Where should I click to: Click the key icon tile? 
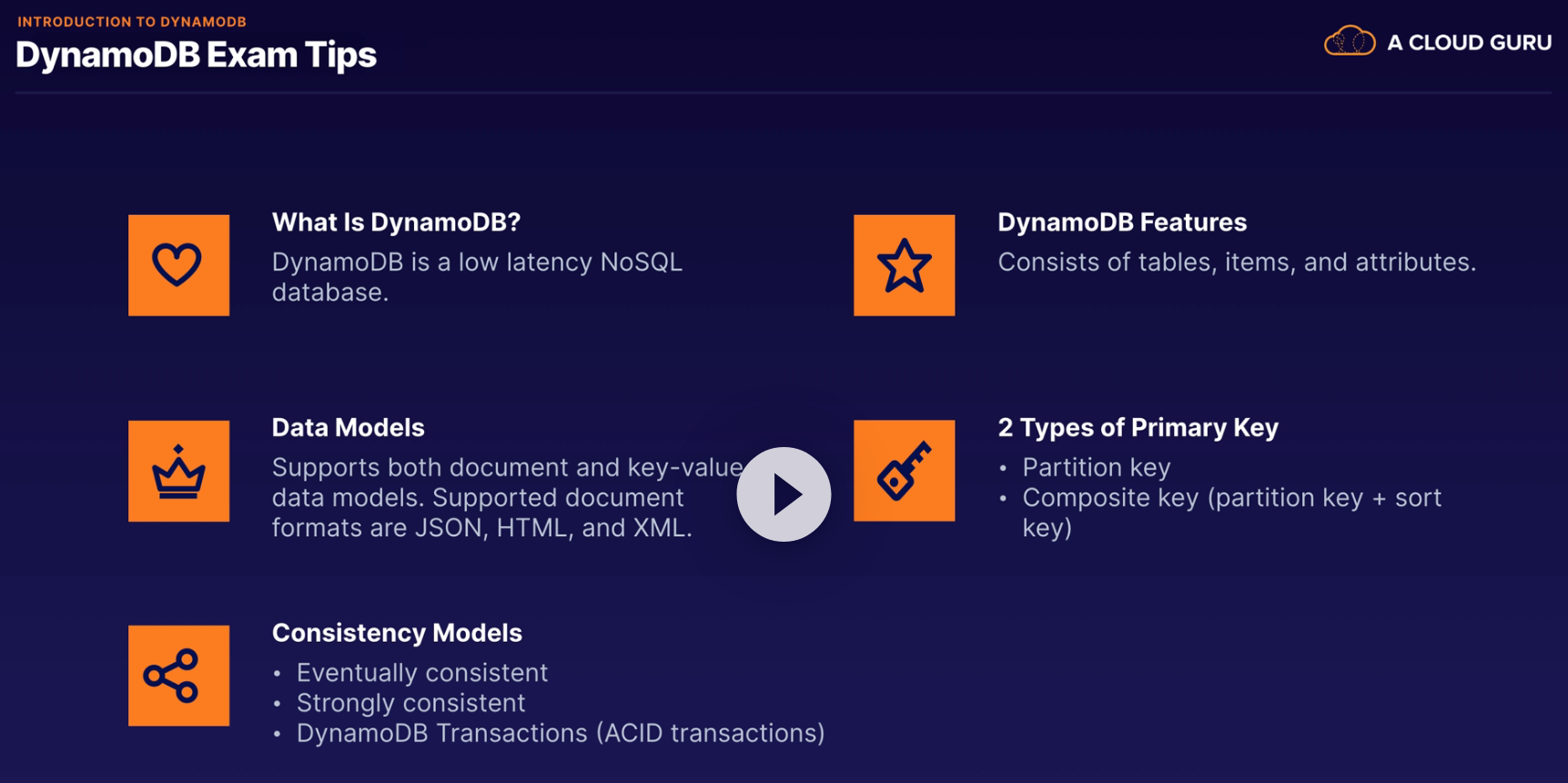point(904,471)
